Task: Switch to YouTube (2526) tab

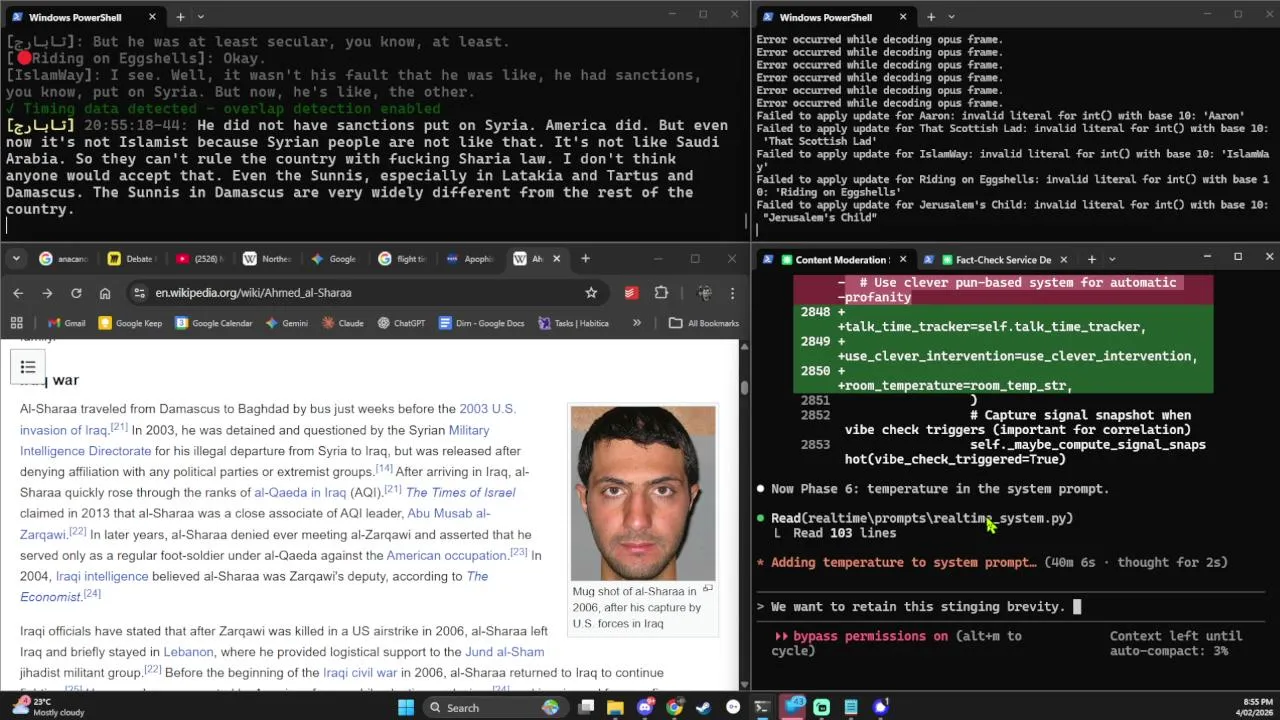Action: (x=200, y=259)
